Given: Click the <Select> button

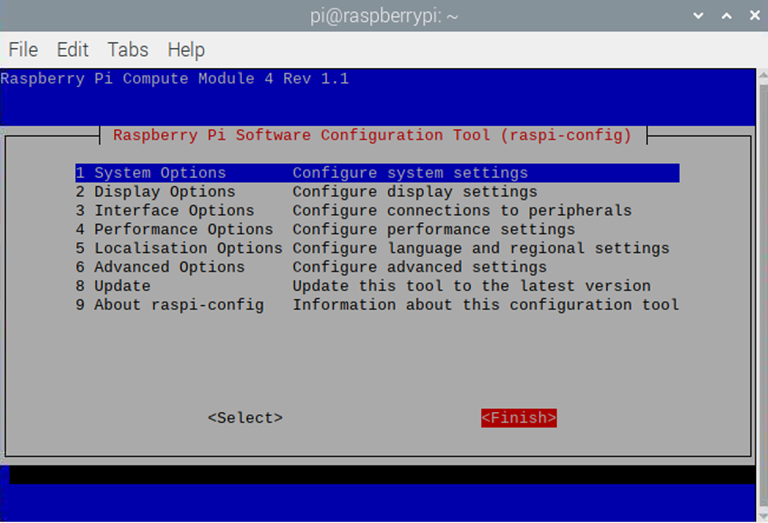Looking at the screenshot, I should point(245,418).
